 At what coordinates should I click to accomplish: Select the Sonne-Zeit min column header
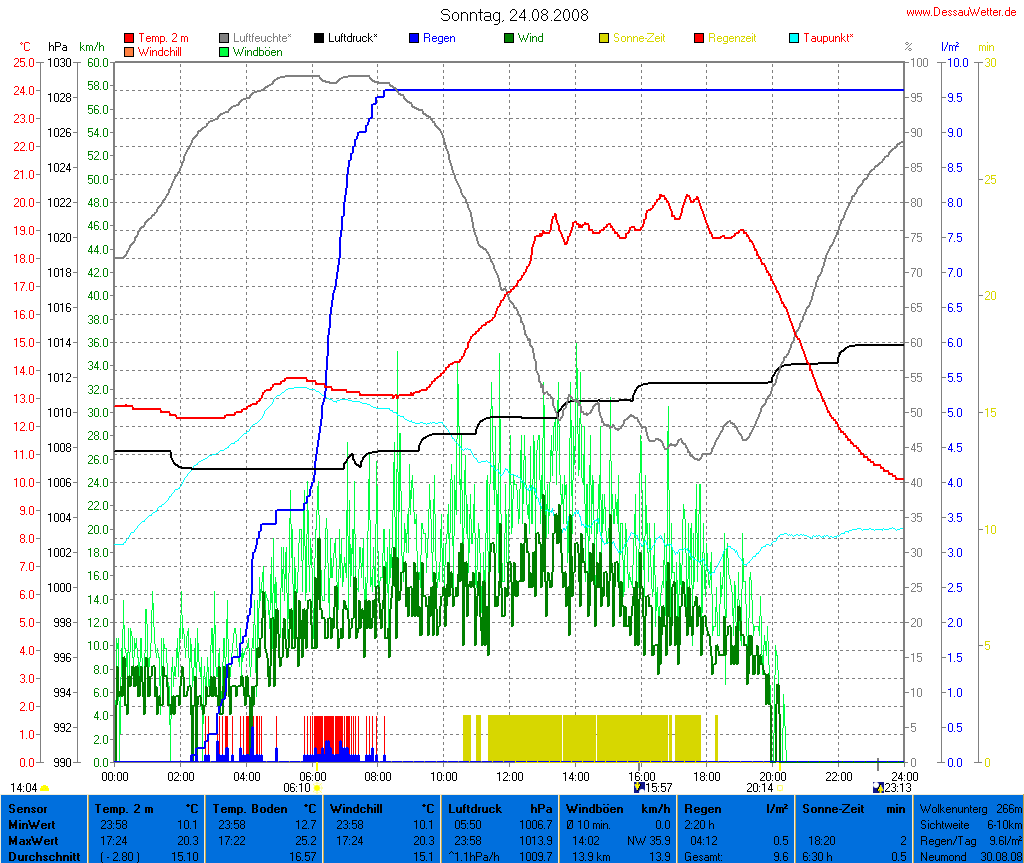pyautogui.click(x=855, y=808)
